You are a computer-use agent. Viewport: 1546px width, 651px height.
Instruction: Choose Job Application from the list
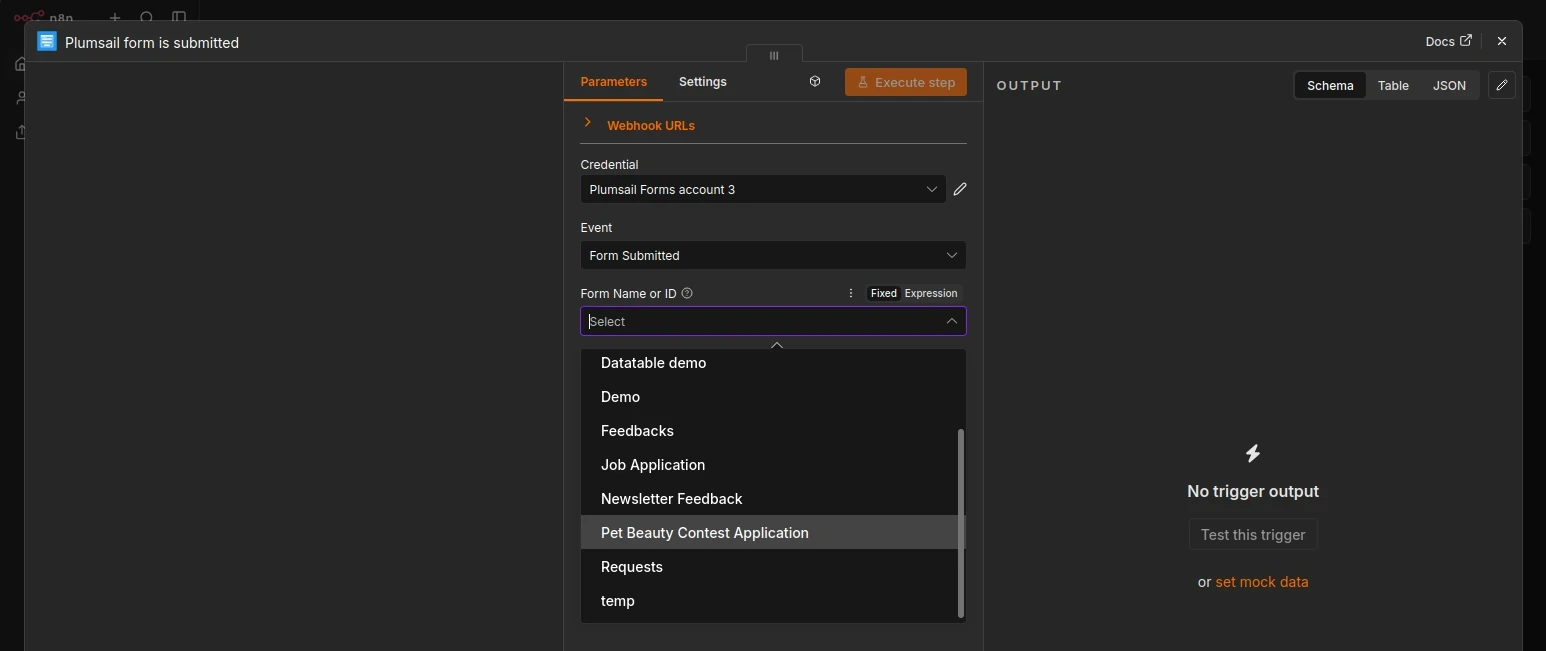[773, 465]
